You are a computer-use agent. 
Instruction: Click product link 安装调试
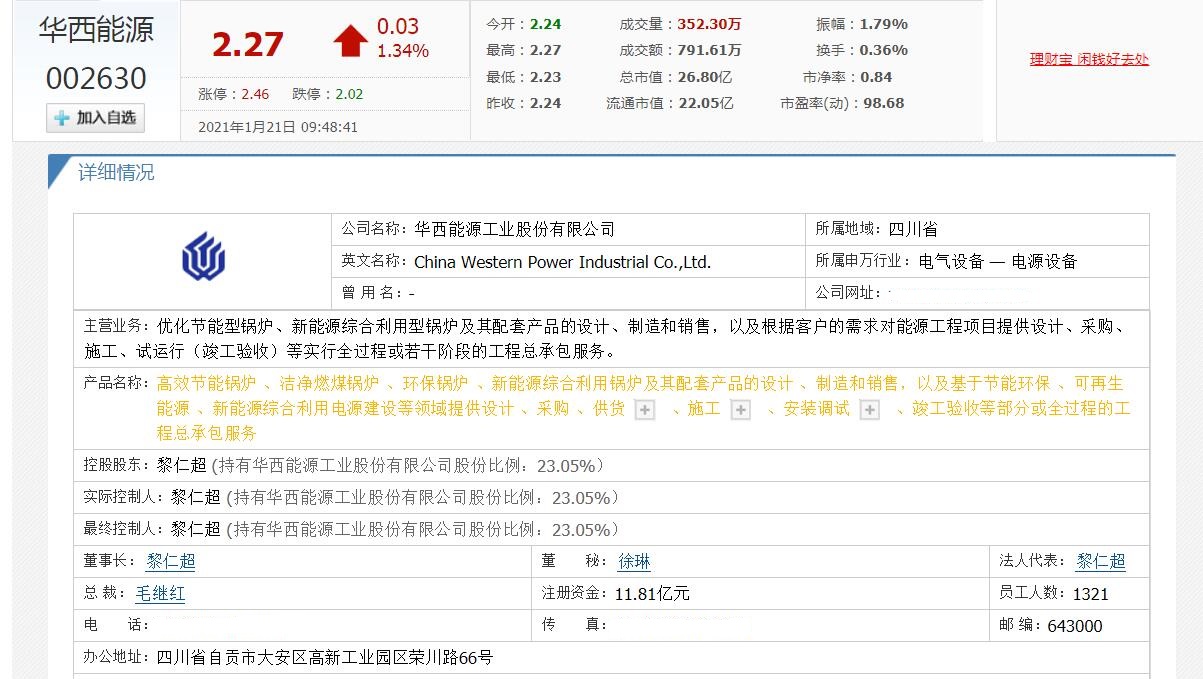click(816, 408)
